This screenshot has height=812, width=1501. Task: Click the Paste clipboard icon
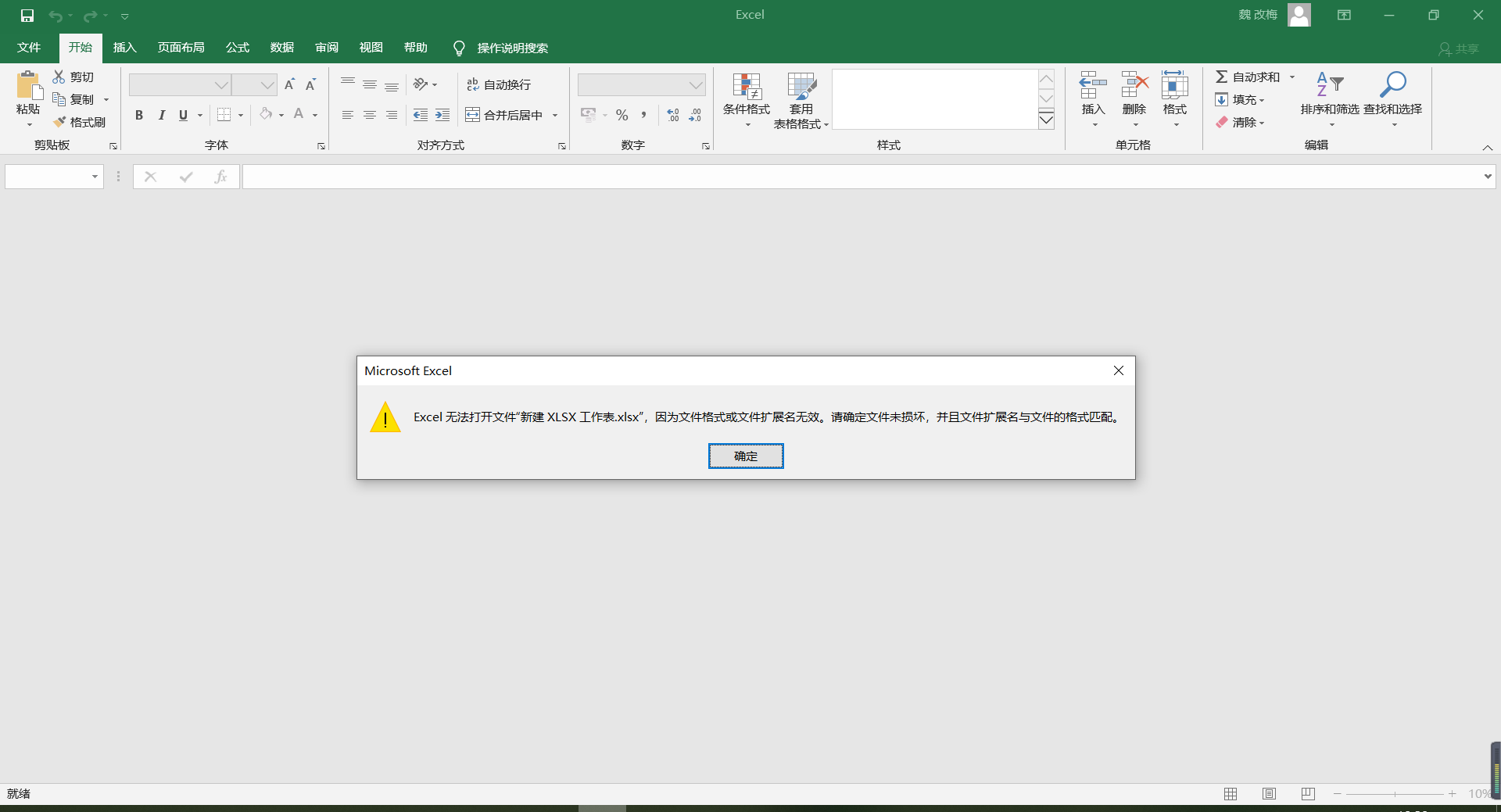(29, 85)
